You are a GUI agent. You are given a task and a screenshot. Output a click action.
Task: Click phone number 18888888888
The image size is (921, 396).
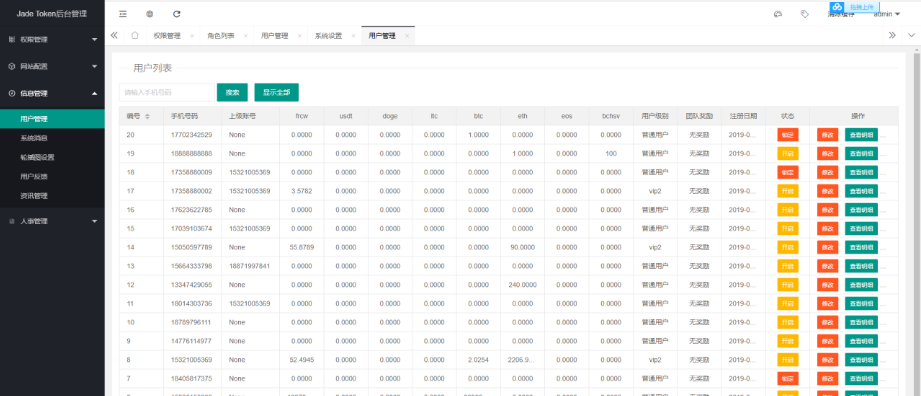191,153
